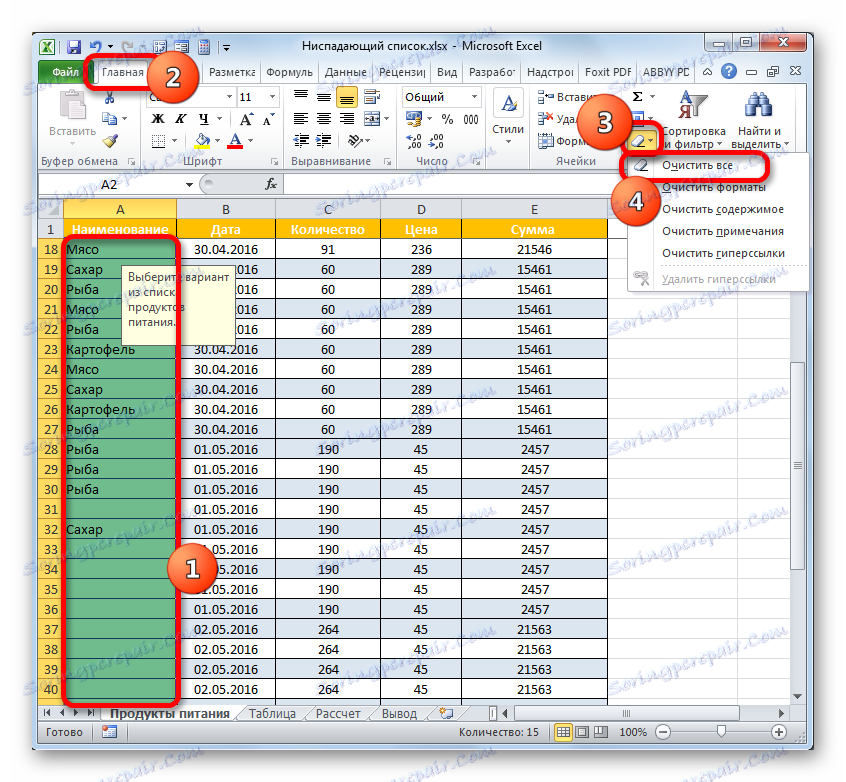The height and width of the screenshot is (782, 846).
Task: Toggle Bold formatting (Ж)
Action: [x=158, y=119]
